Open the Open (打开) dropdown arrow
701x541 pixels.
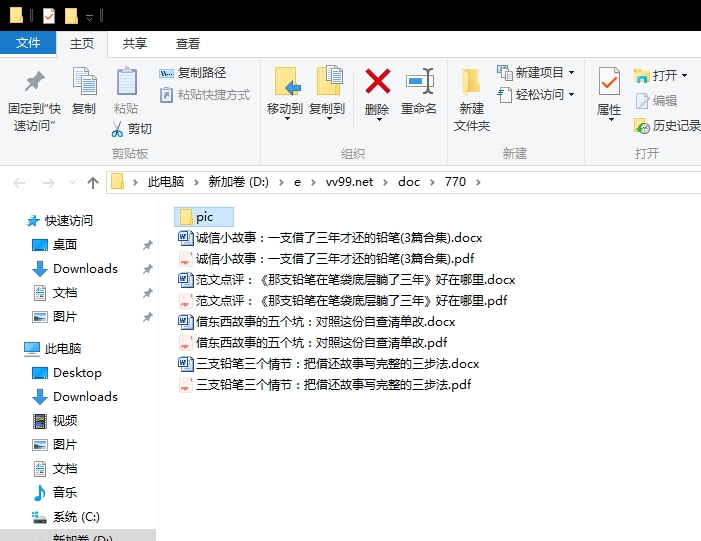[x=684, y=75]
